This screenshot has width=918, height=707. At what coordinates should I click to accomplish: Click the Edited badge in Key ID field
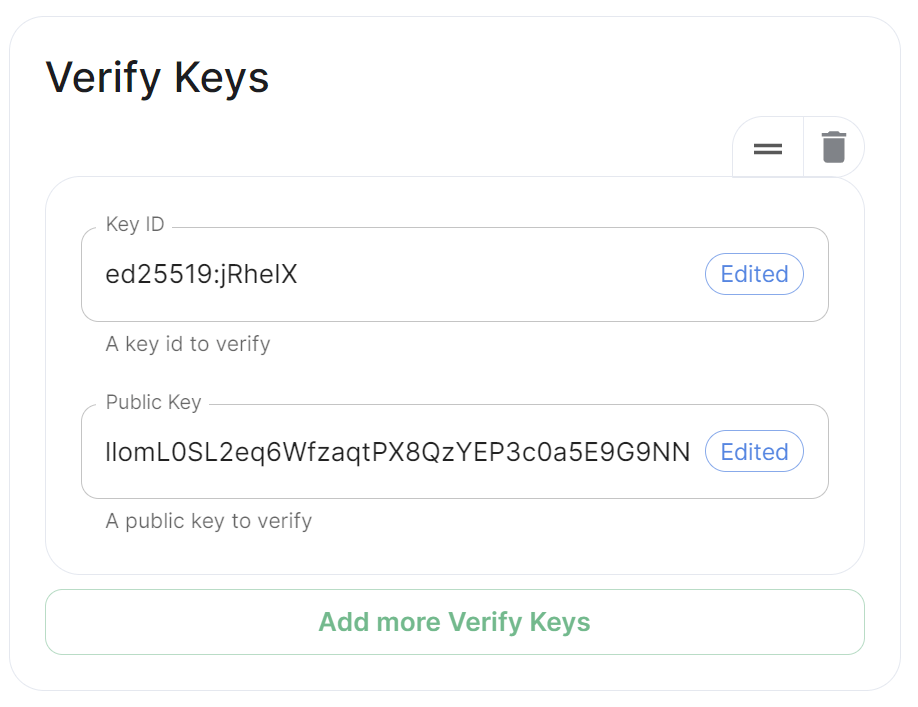click(x=754, y=274)
